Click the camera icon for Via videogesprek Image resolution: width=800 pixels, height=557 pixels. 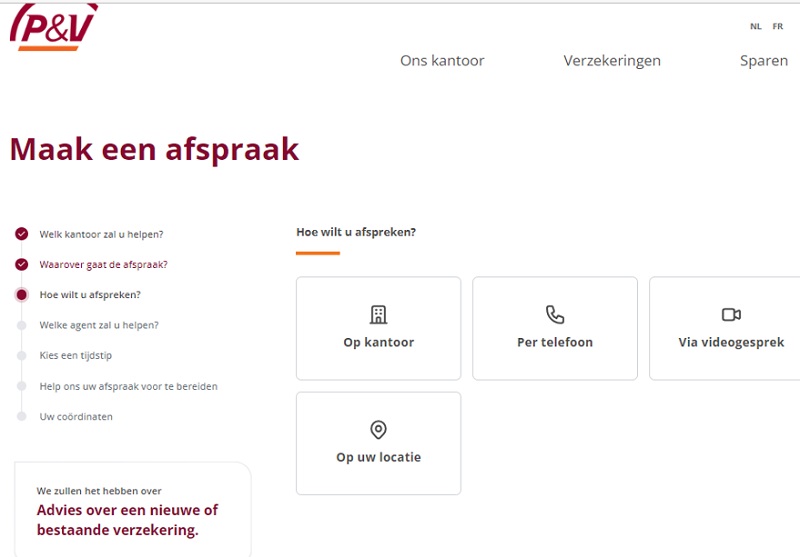[731, 315]
